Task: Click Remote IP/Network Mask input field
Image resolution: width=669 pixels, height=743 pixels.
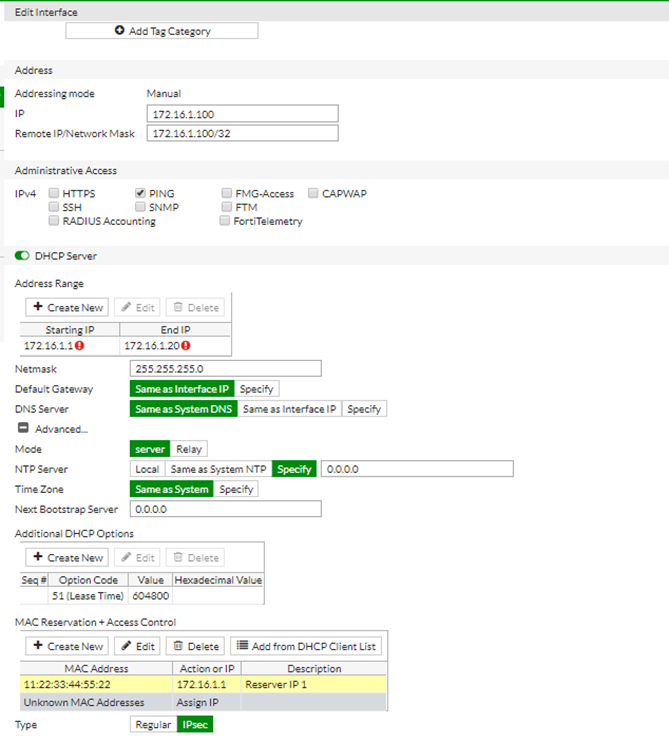Action: pos(243,133)
